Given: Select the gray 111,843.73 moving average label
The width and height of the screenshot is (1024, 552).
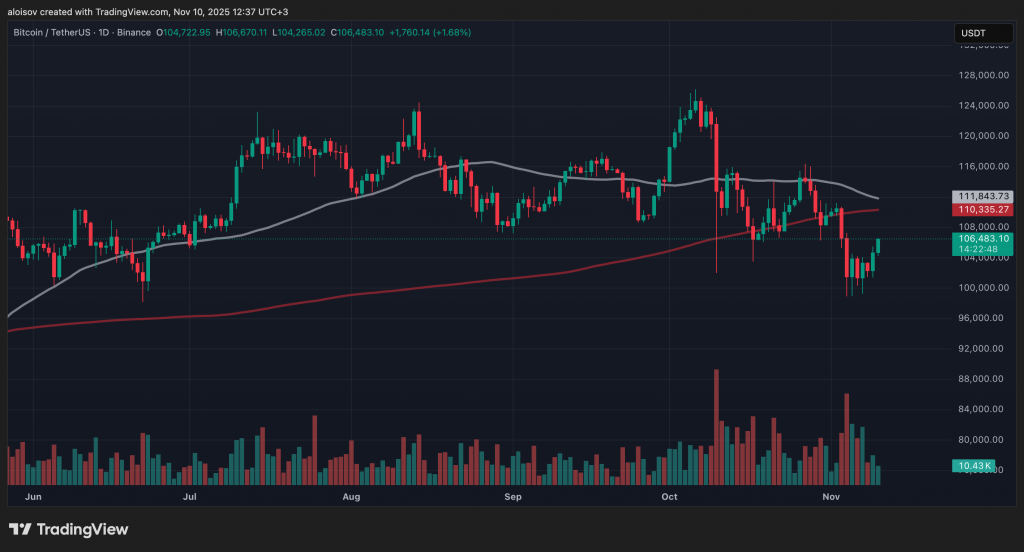Looking at the screenshot, I should (x=985, y=197).
